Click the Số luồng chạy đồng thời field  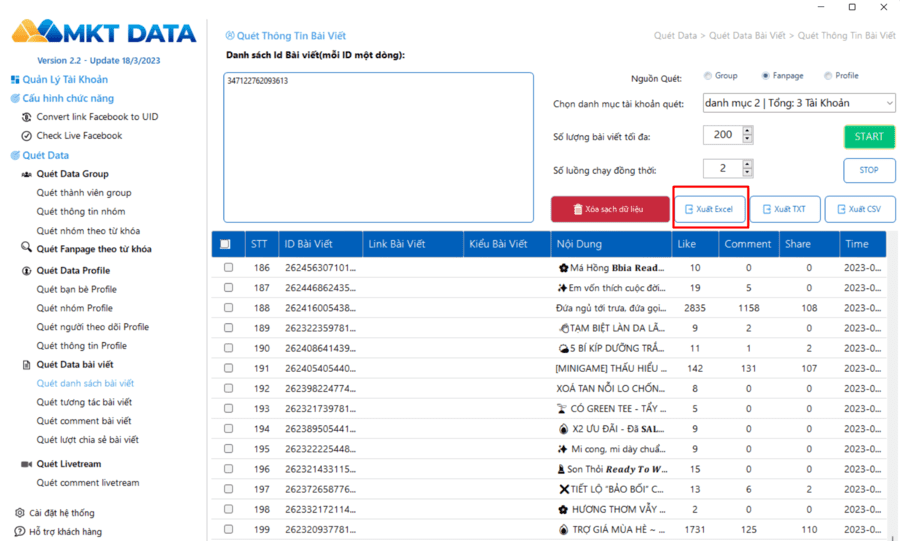pos(723,169)
